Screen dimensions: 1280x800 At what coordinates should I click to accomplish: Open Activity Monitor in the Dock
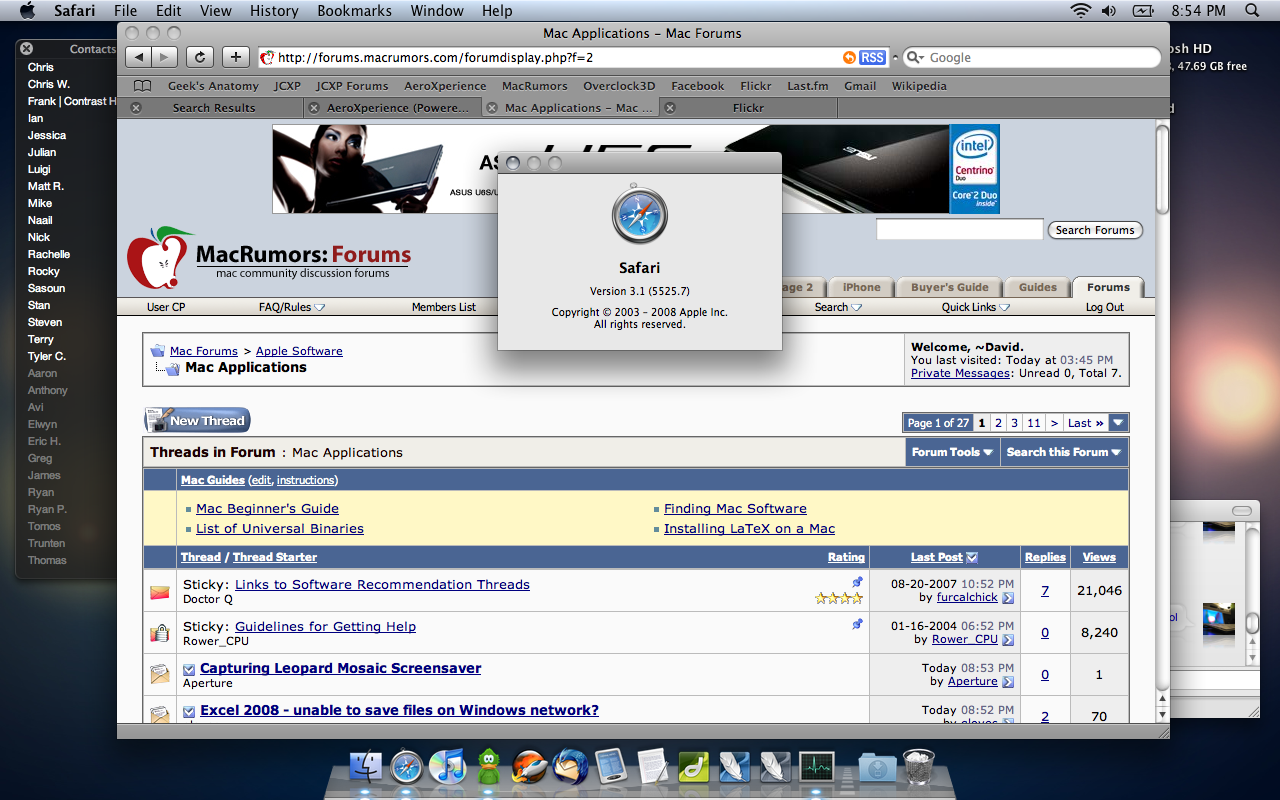pyautogui.click(x=816, y=768)
